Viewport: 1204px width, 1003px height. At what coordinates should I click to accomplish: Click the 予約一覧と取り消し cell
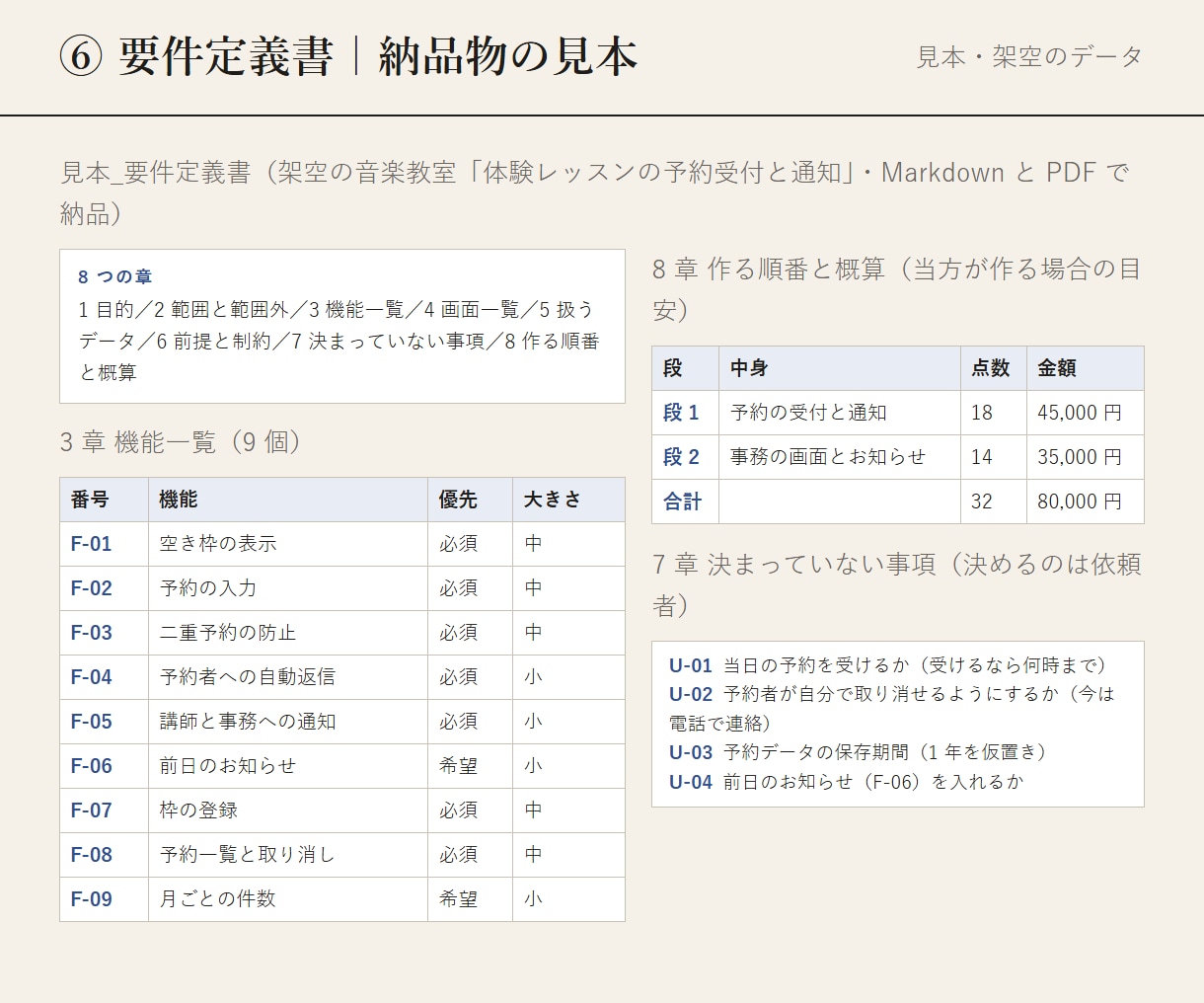coord(288,855)
